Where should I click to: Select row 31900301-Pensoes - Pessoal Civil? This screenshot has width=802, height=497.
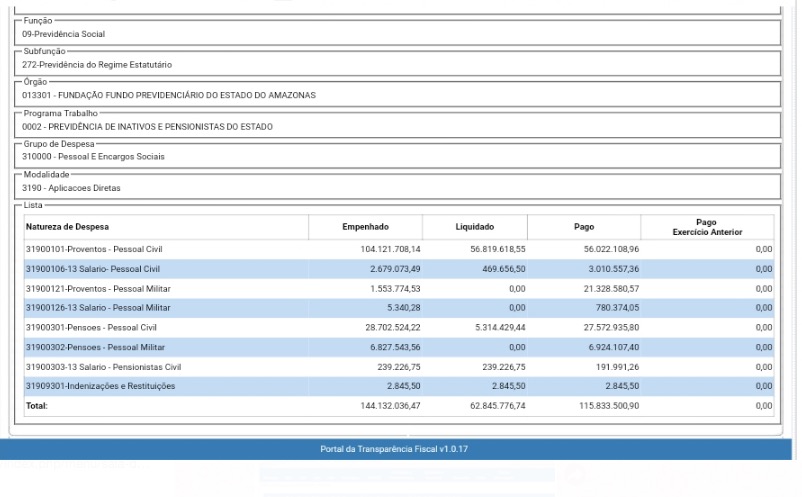(x=91, y=328)
